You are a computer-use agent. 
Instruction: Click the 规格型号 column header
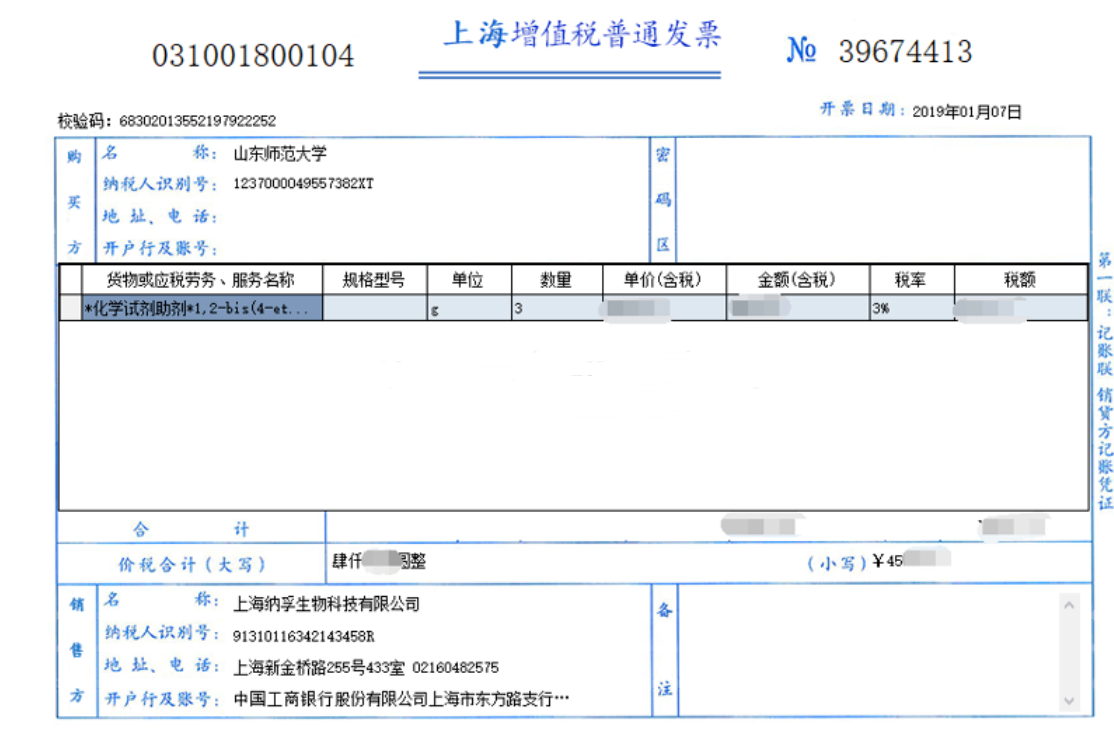374,281
